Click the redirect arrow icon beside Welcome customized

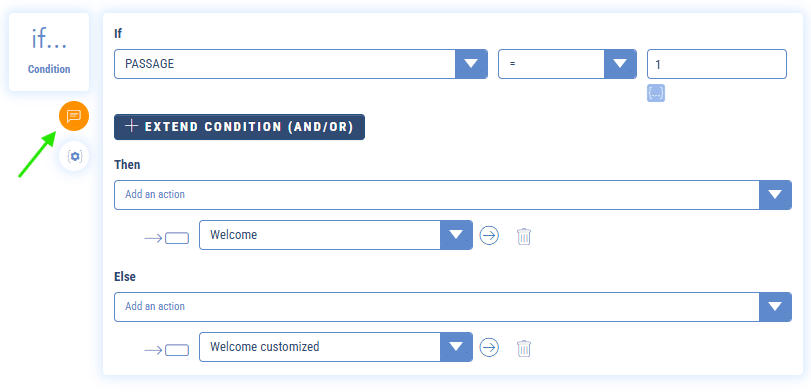[166, 350]
